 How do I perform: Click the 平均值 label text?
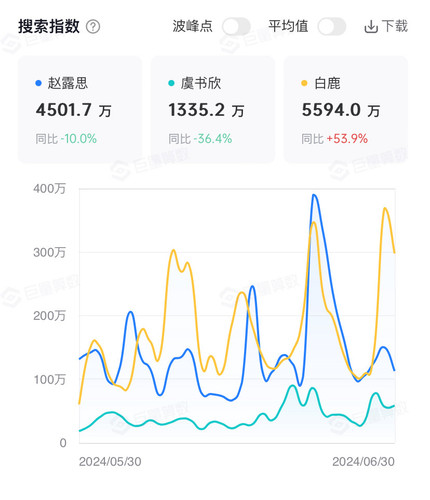coord(288,26)
